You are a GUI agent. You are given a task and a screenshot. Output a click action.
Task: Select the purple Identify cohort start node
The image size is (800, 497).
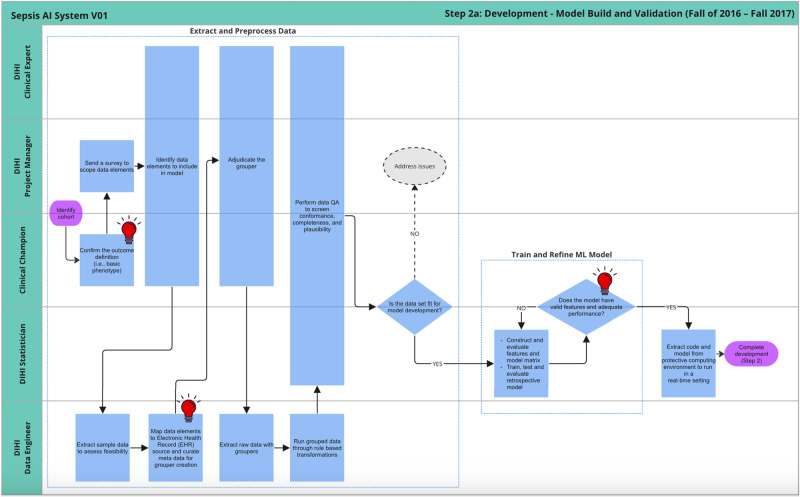[x=66, y=214]
